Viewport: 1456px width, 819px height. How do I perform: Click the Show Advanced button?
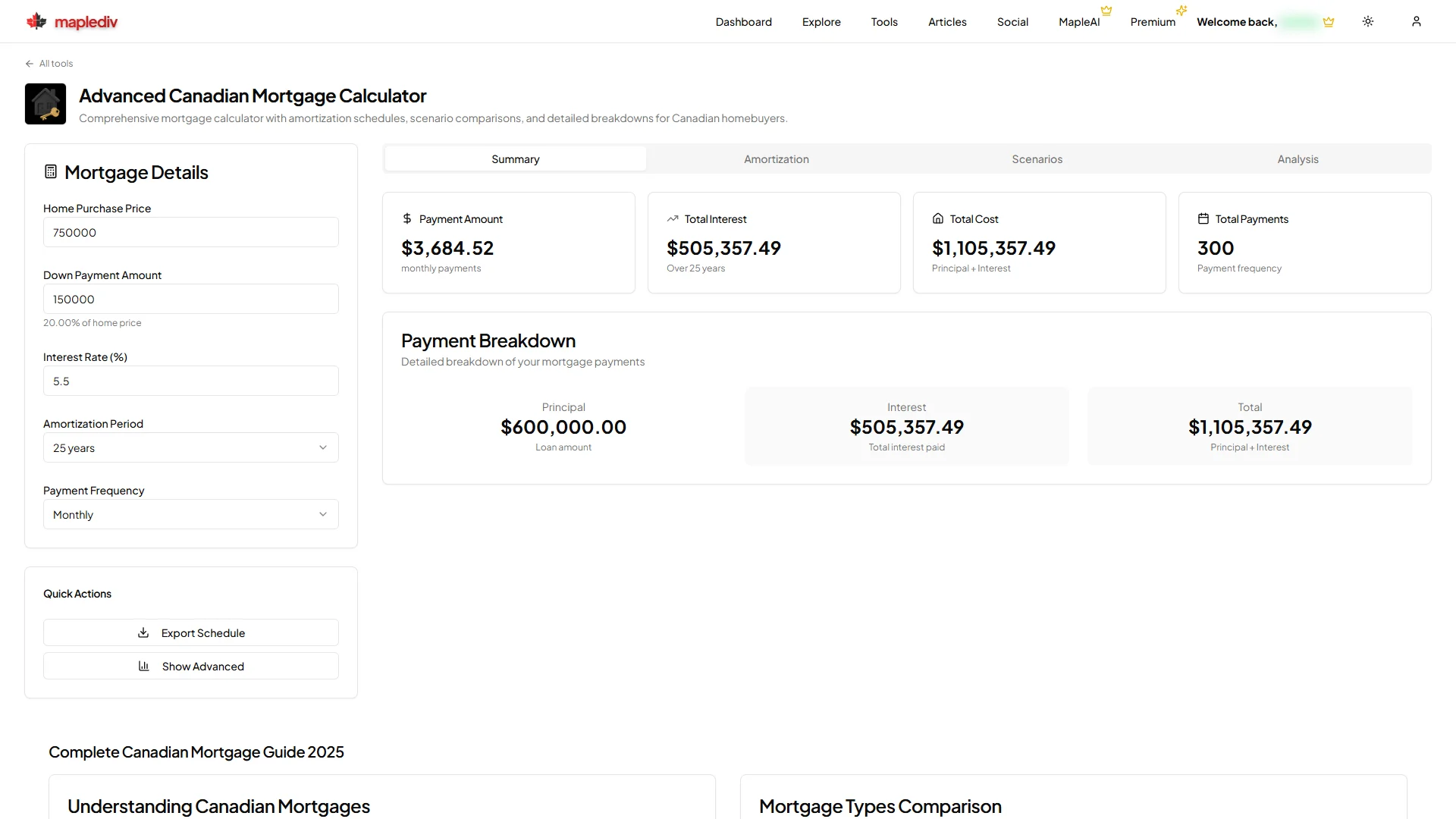click(x=191, y=666)
